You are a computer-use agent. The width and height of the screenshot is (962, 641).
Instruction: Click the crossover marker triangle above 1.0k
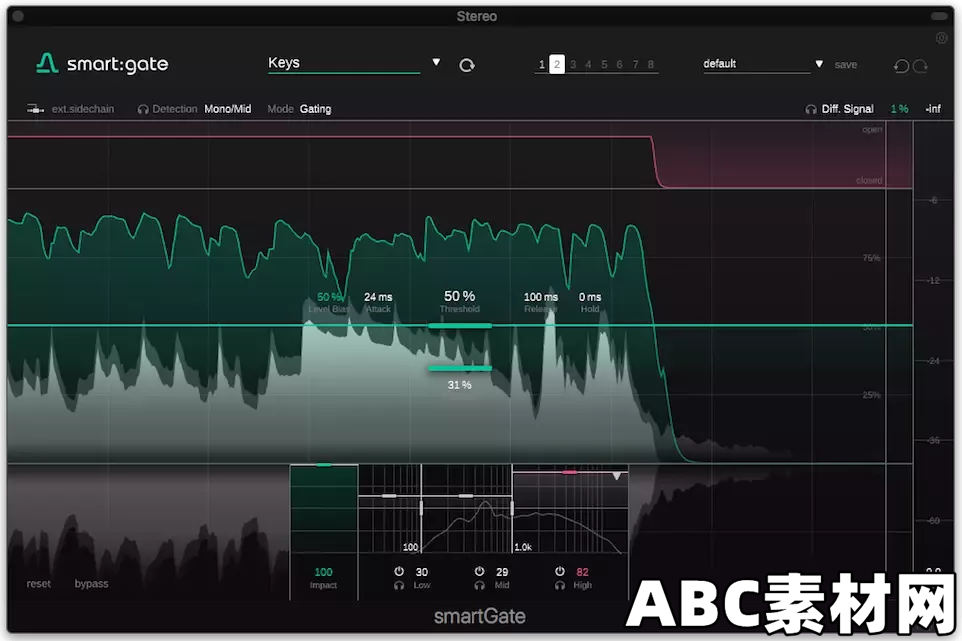[617, 477]
